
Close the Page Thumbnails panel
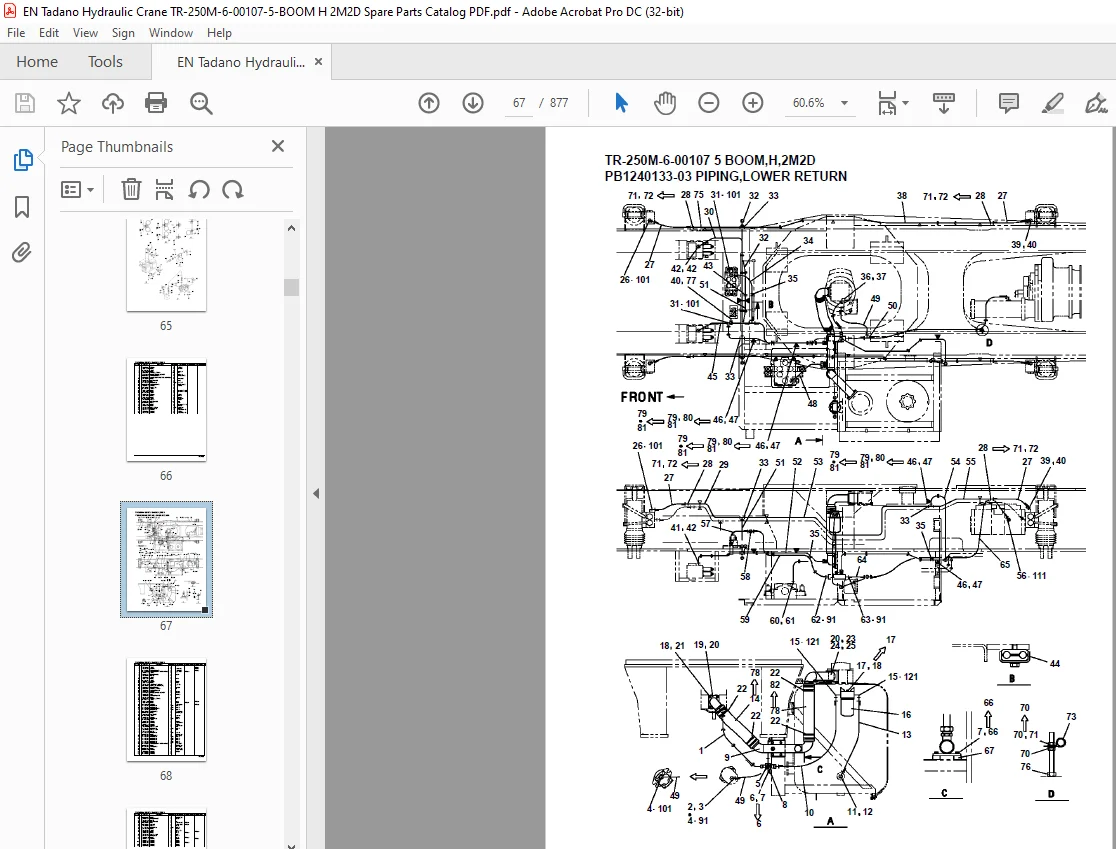click(x=278, y=146)
